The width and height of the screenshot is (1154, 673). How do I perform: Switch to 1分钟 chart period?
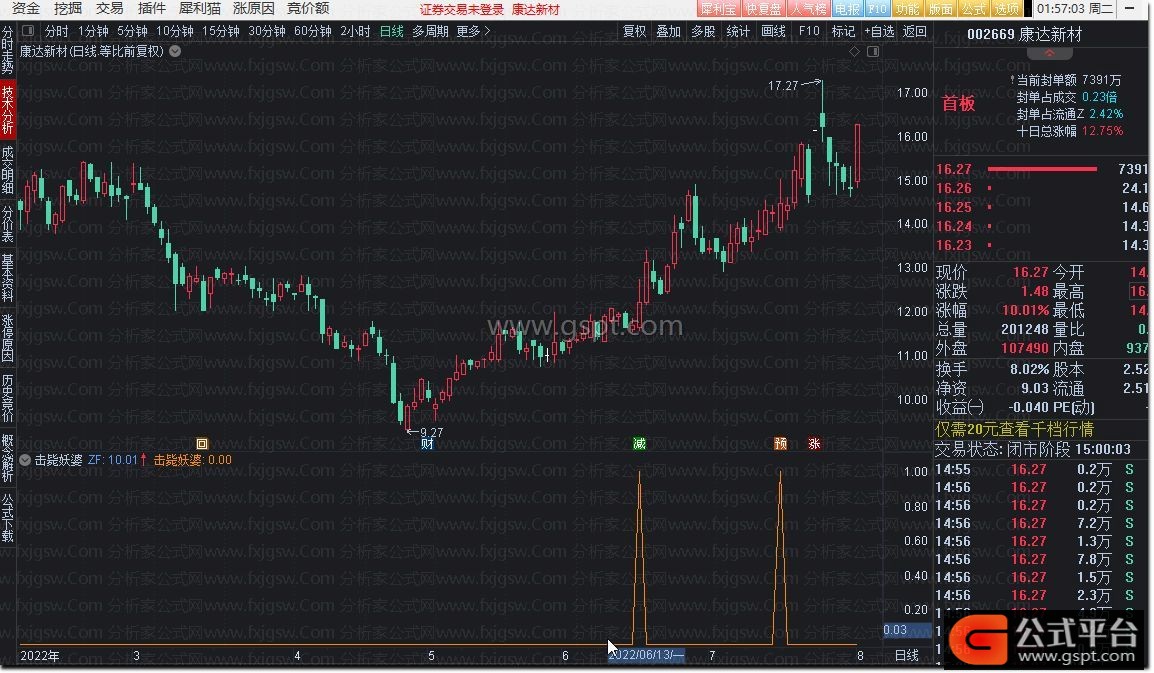93,31
